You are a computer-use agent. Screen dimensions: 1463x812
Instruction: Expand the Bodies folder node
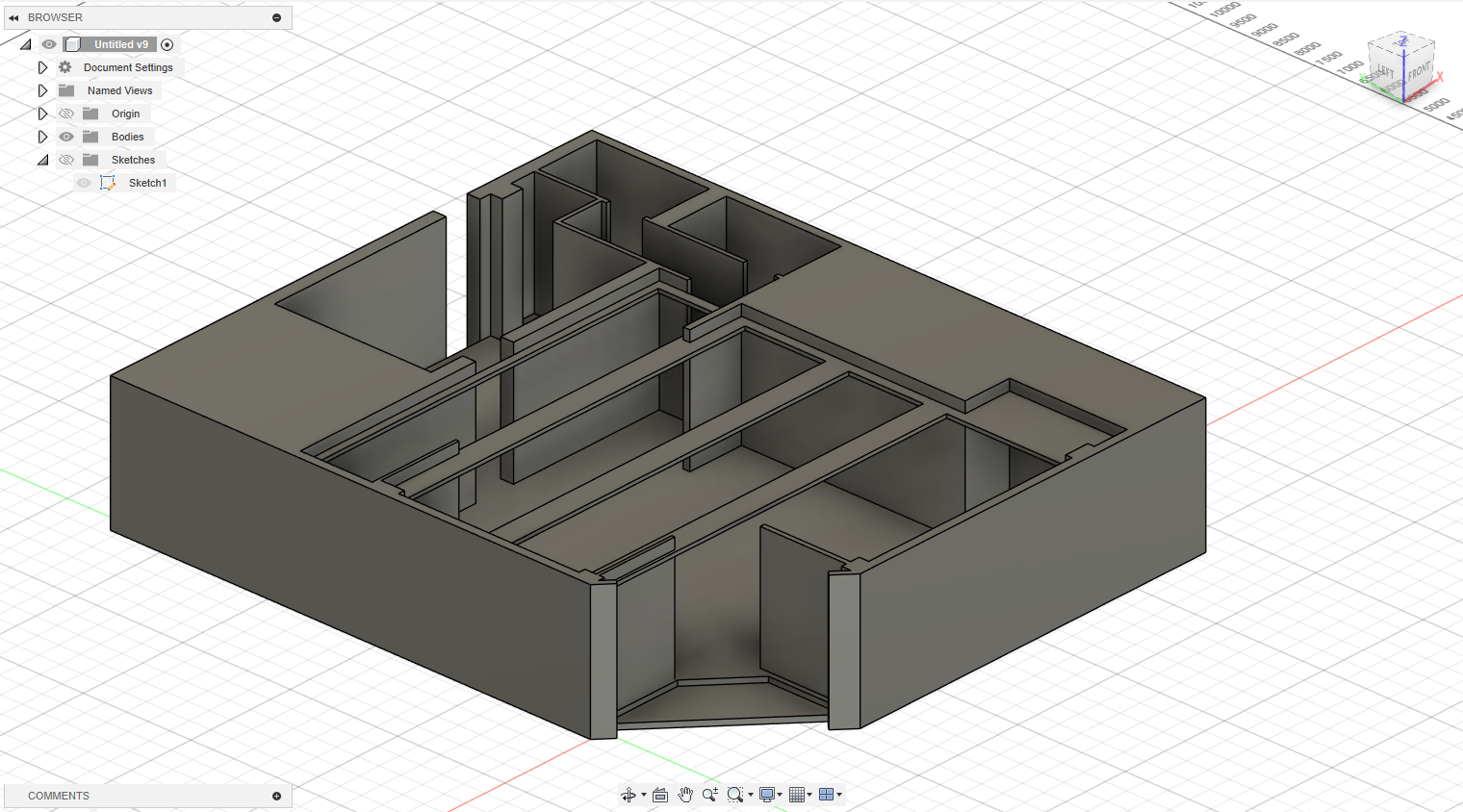point(42,137)
